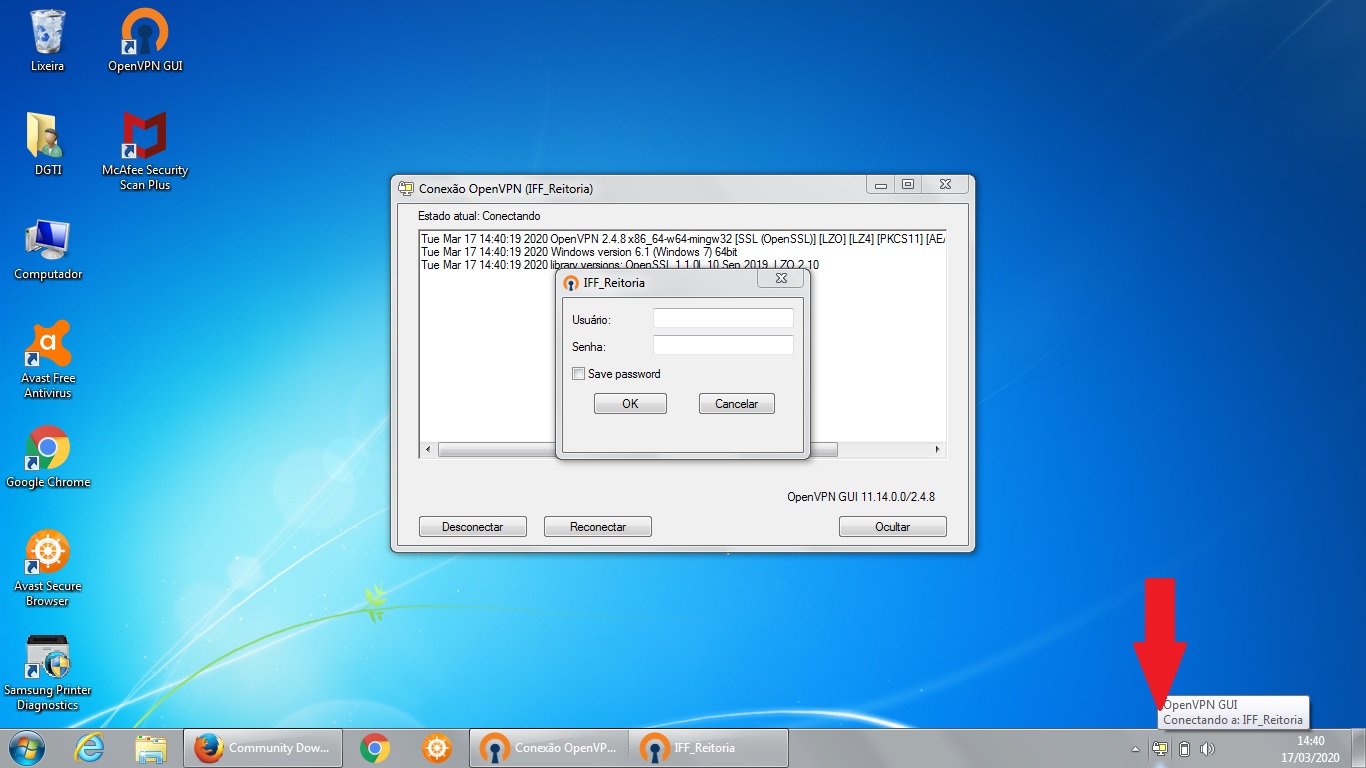The image size is (1366, 768).
Task: Select Google Chrome desktop shortcut
Action: coord(47,458)
